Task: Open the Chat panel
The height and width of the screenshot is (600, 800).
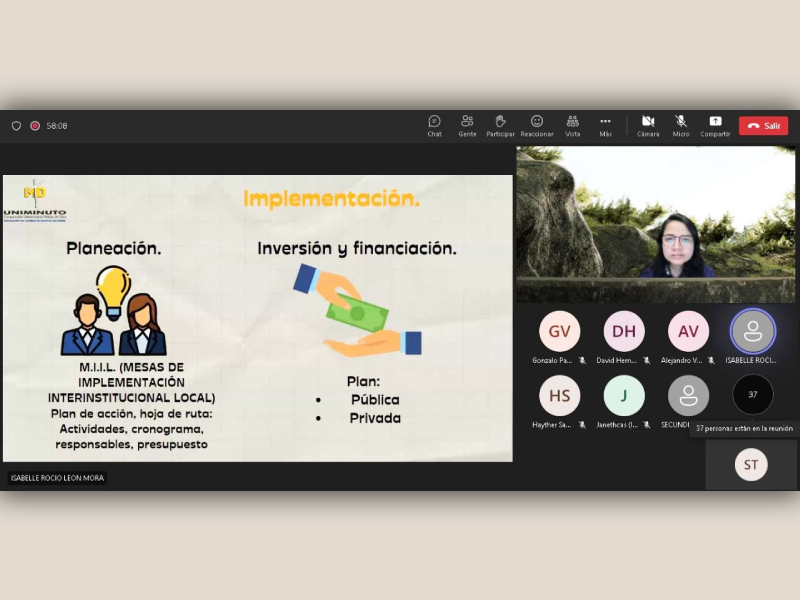Action: (x=434, y=125)
